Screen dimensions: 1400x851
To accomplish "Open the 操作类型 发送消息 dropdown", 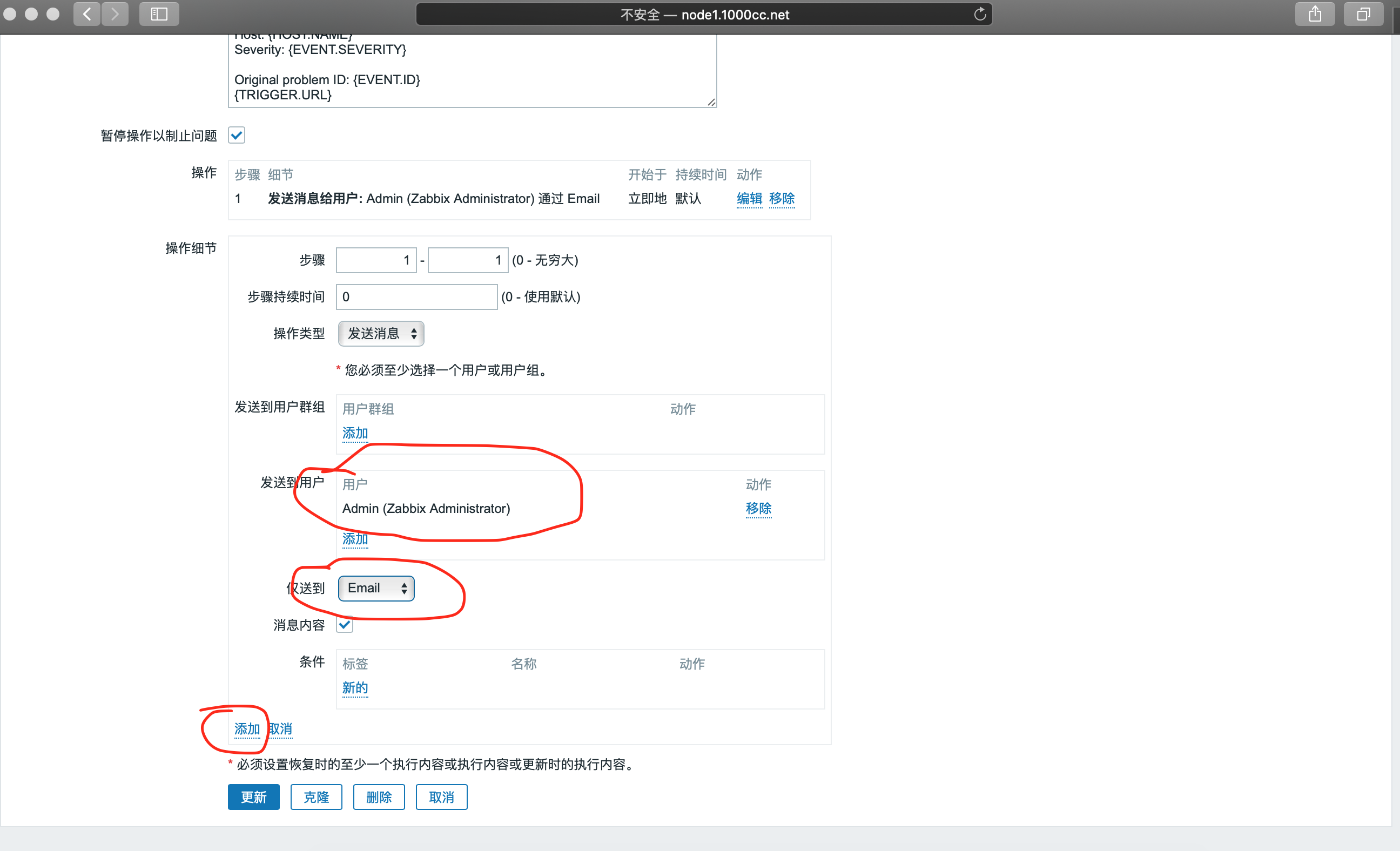I will click(381, 334).
